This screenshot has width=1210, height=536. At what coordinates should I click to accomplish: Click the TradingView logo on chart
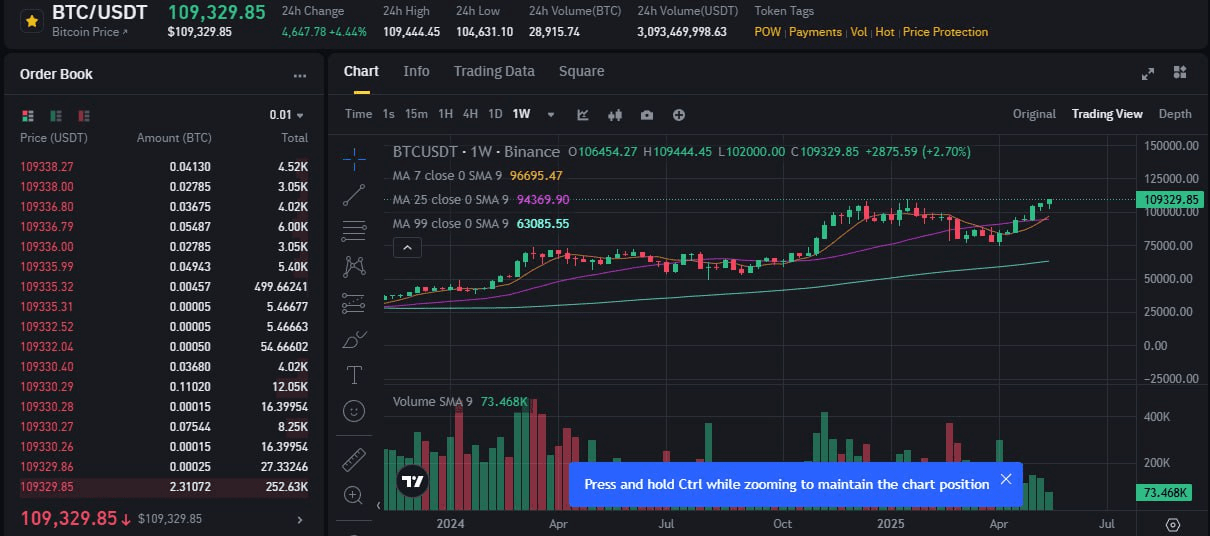[x=412, y=481]
